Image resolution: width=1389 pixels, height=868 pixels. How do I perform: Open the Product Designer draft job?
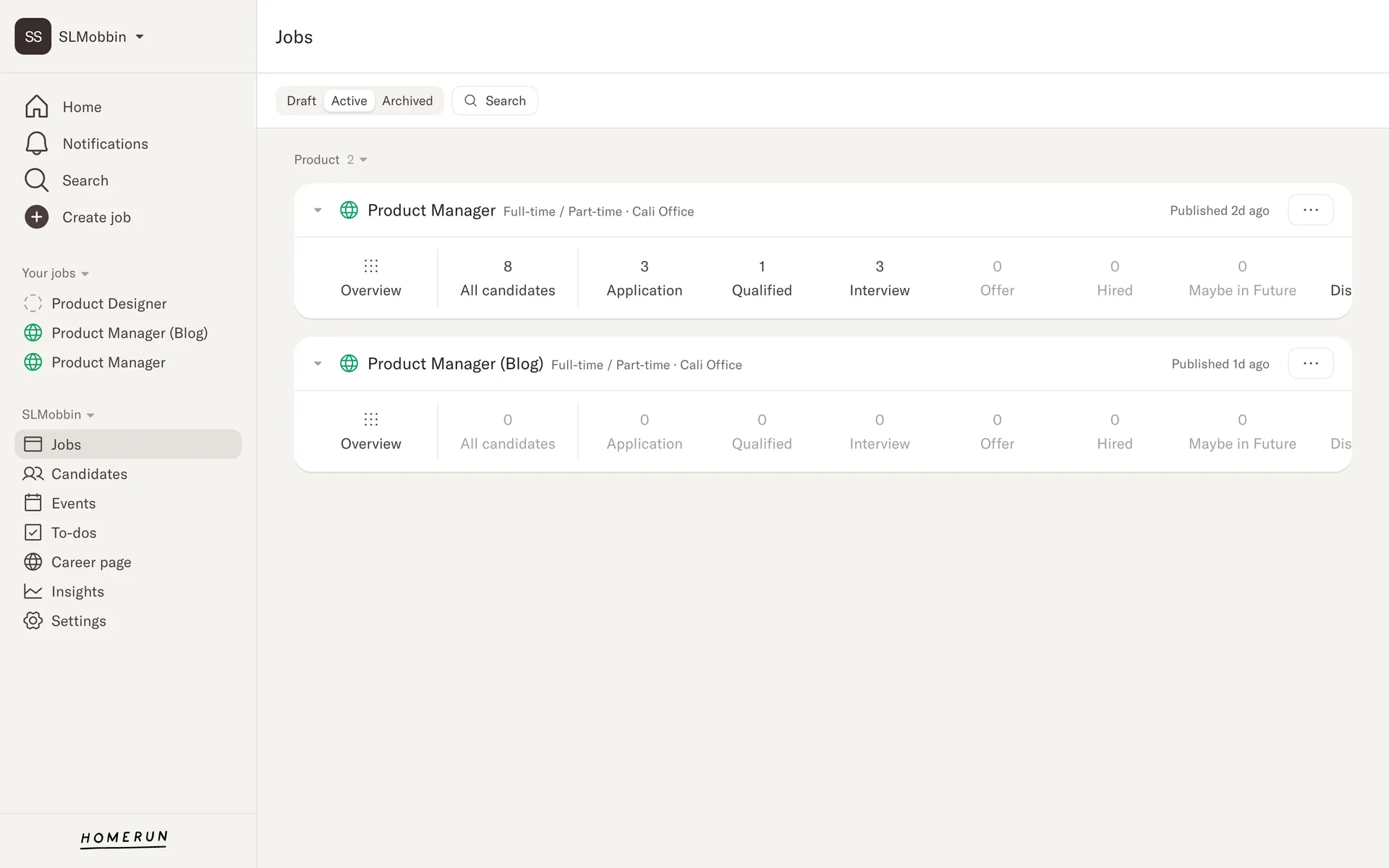pos(109,303)
